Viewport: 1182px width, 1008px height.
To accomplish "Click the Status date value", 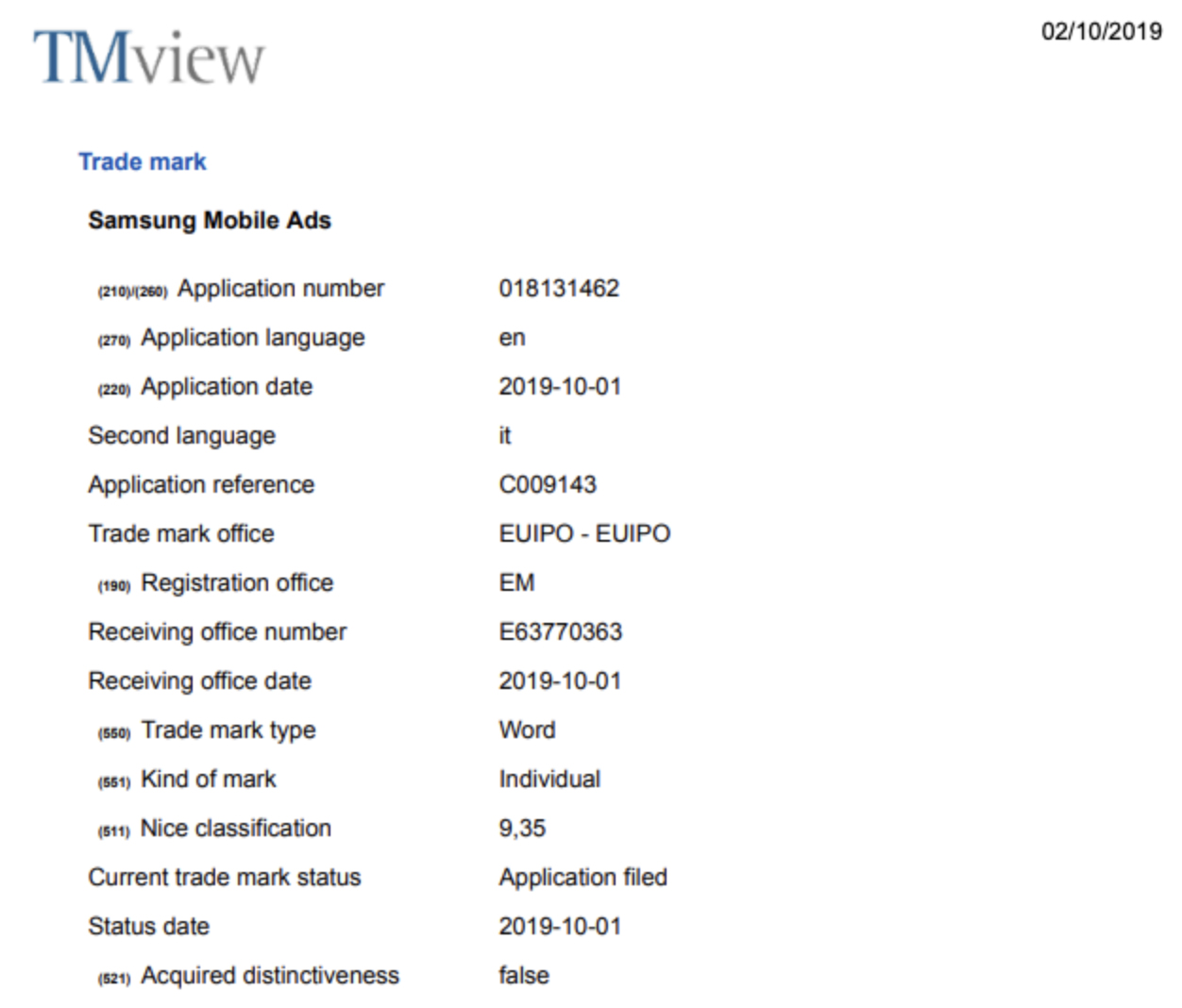I will [560, 926].
